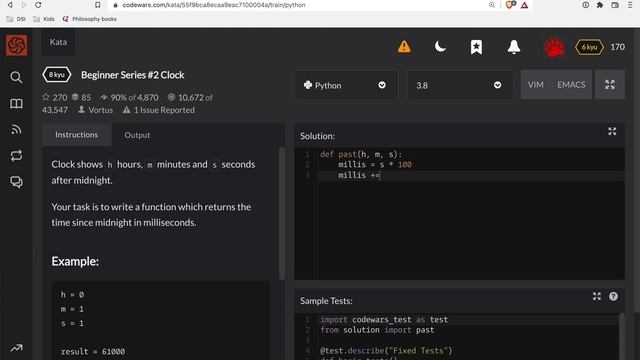Click 'result = 61000' in example
The image size is (640, 360).
pos(93,351)
